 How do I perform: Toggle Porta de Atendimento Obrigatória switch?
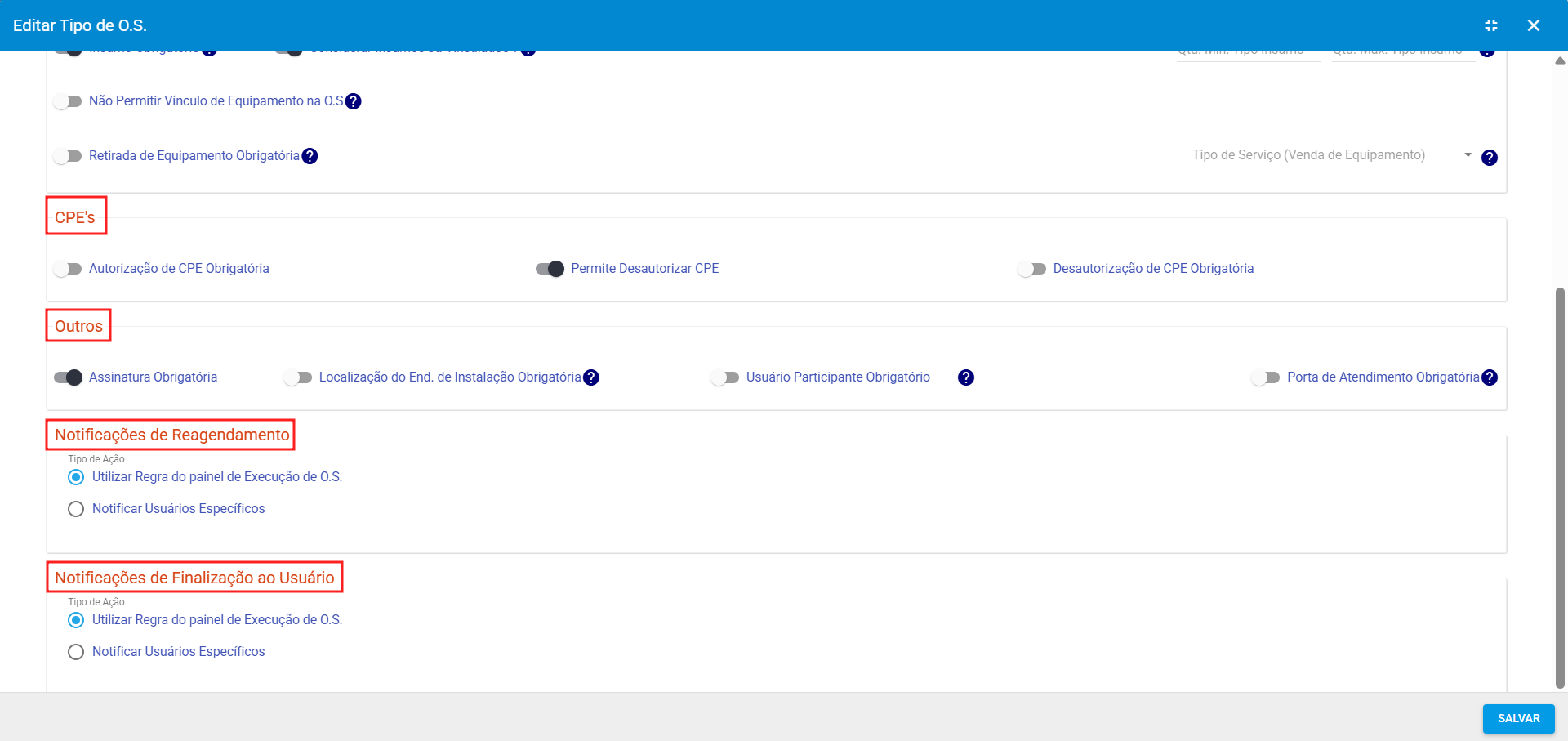1266,377
